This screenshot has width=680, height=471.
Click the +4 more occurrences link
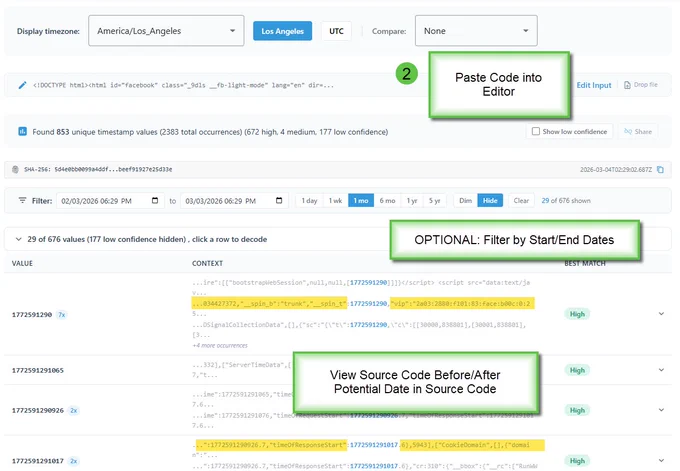(220, 345)
